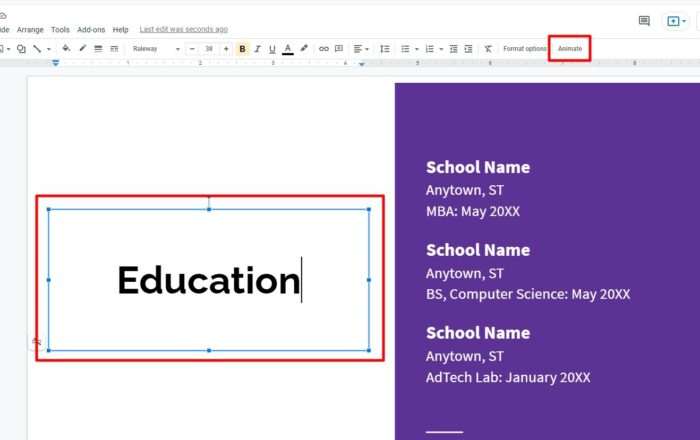The width and height of the screenshot is (700, 440).
Task: Open line spacing options
Action: (385, 49)
